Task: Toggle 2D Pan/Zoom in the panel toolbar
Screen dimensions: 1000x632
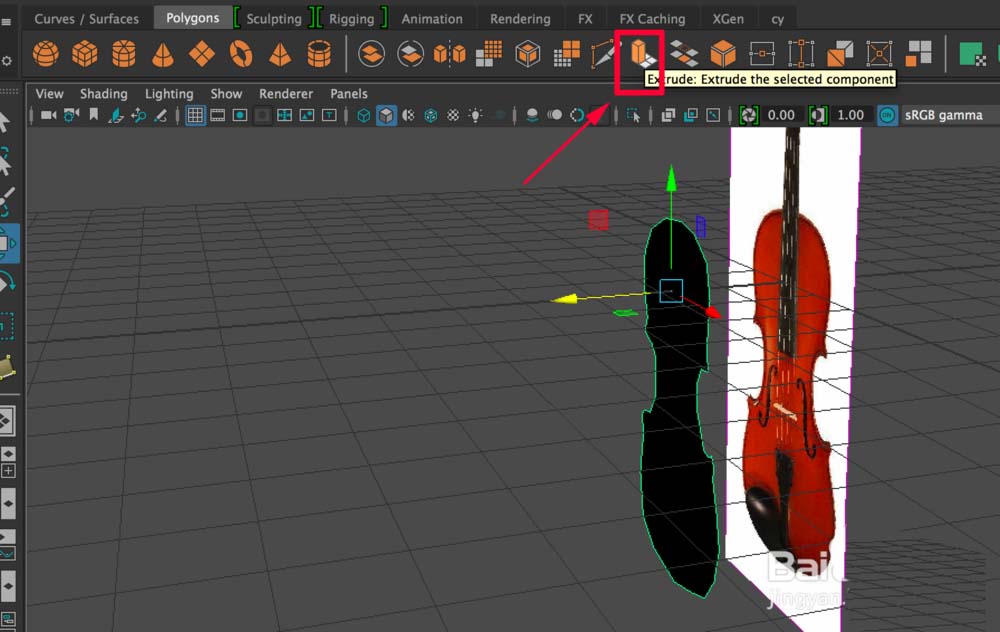Action: tap(138, 115)
